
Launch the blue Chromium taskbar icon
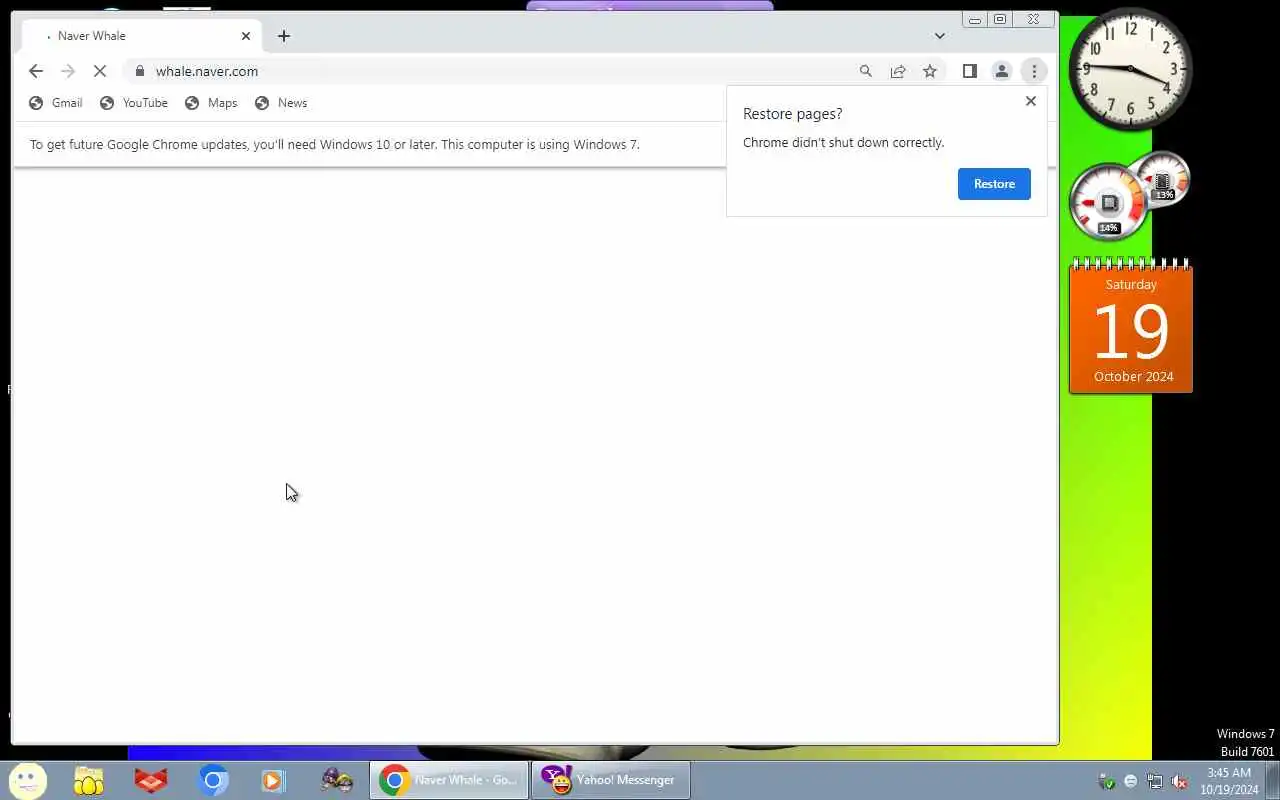(213, 780)
